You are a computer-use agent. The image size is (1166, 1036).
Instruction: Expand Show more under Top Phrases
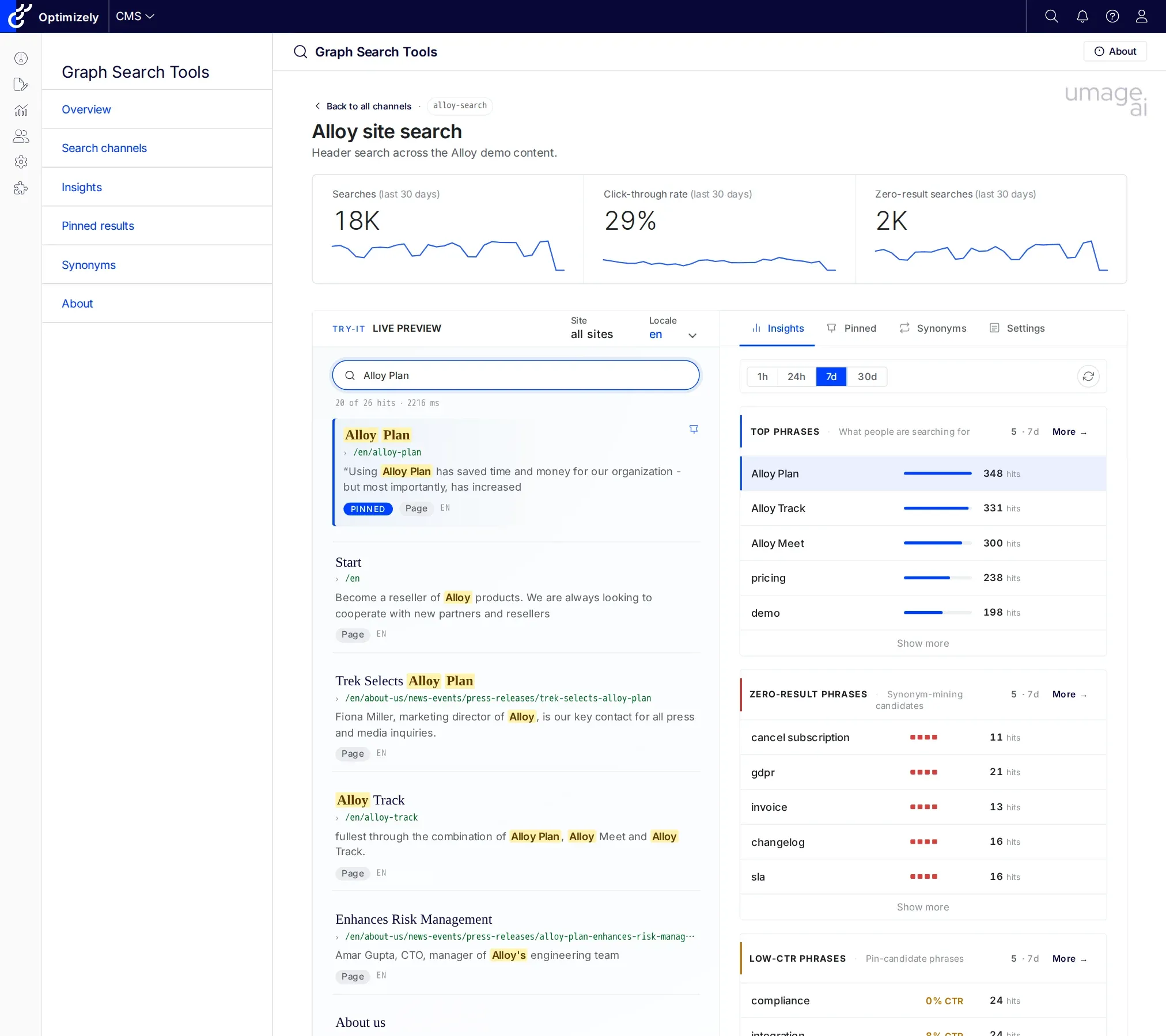coord(922,643)
